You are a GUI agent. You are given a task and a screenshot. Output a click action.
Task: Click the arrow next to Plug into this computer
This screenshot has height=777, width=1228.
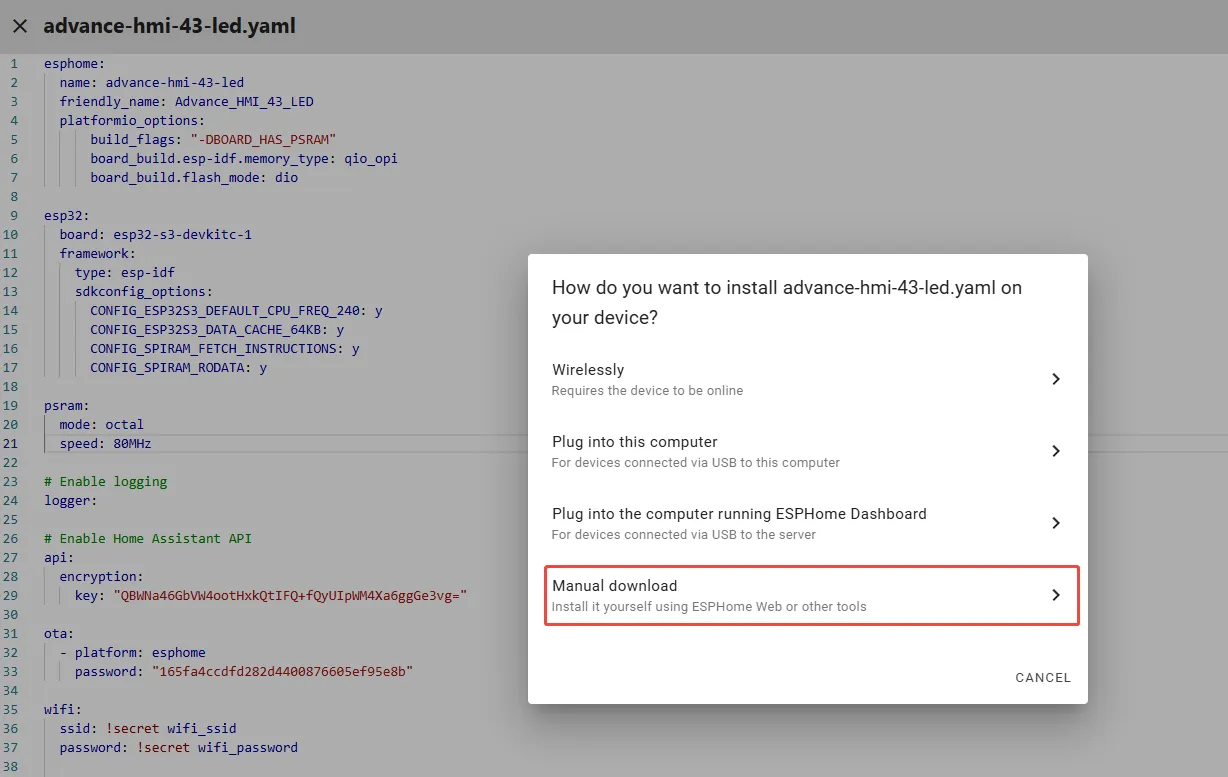(1055, 451)
